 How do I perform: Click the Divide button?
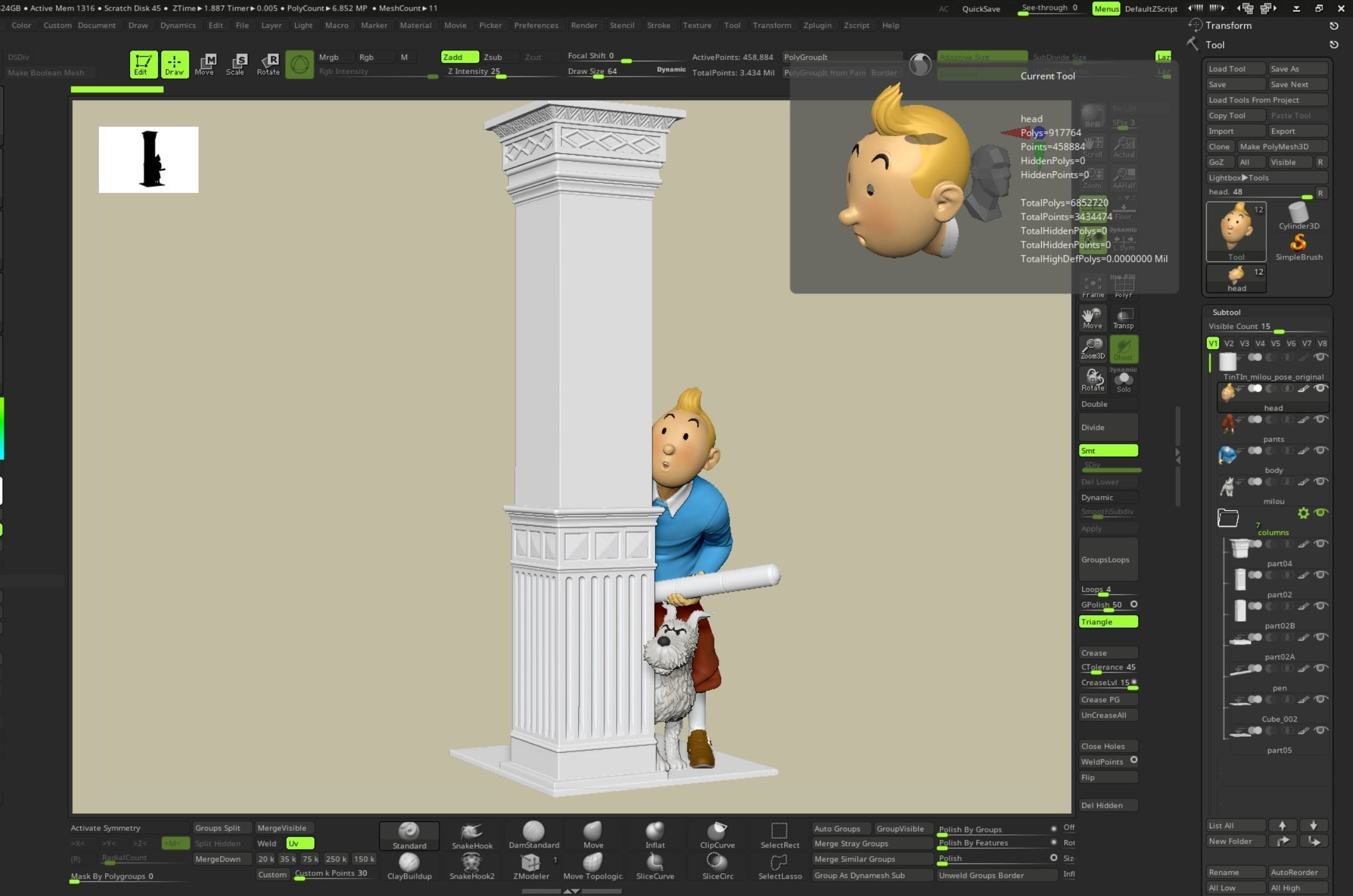[x=1108, y=427]
